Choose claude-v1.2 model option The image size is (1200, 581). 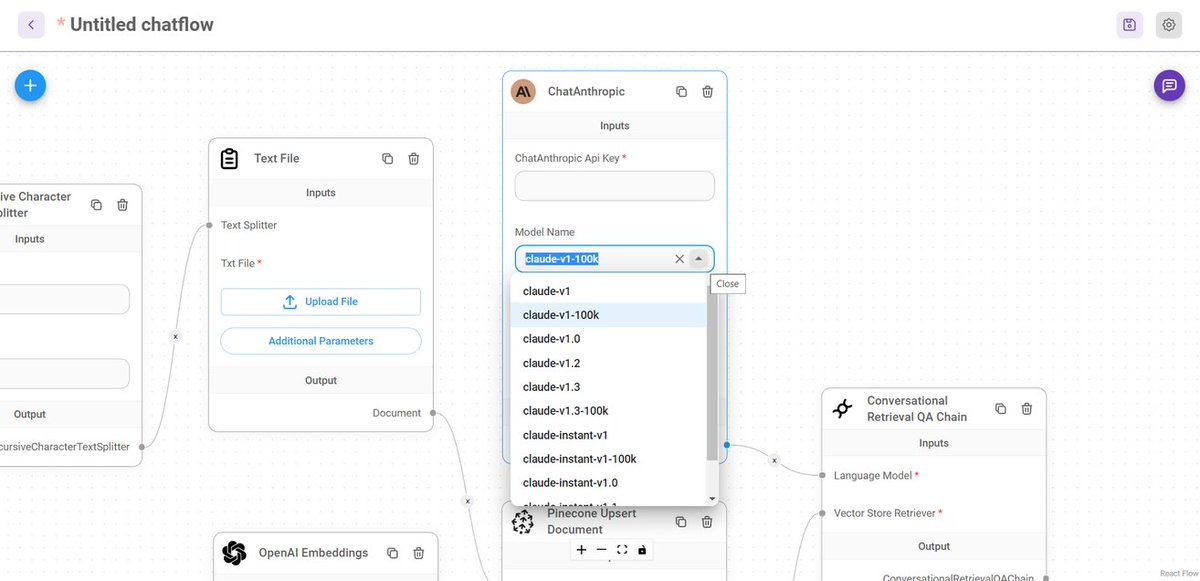(x=608, y=363)
